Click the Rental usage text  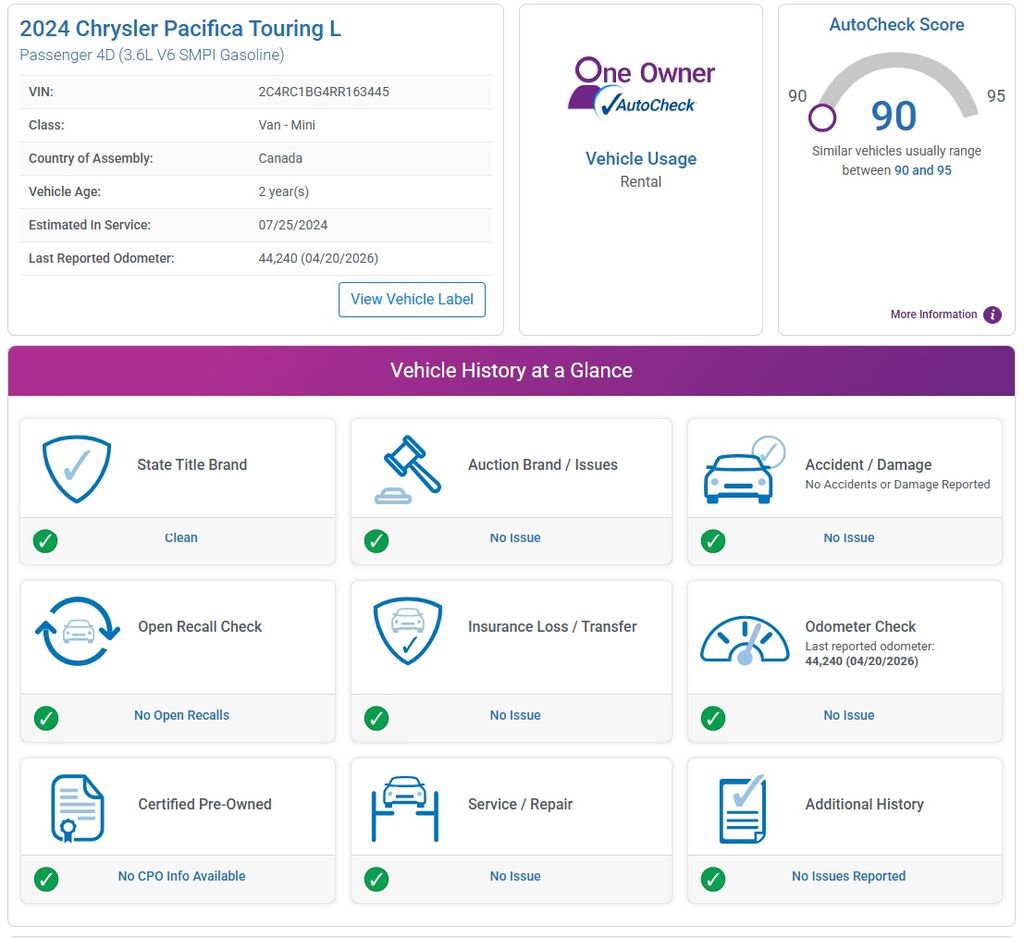tap(641, 182)
